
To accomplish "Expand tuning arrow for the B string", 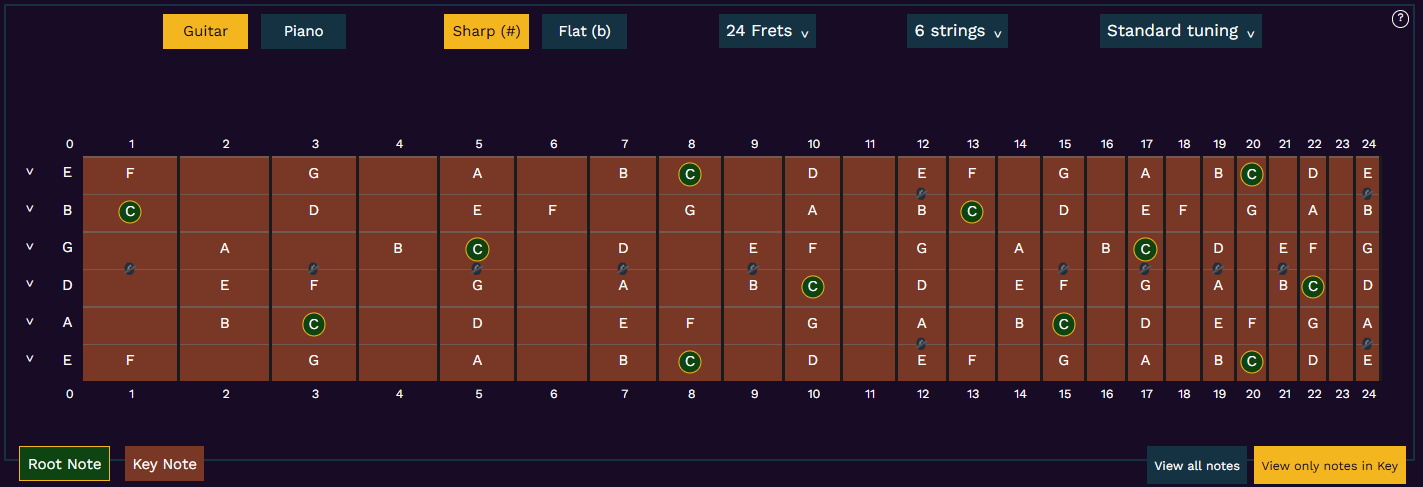I will tap(30, 210).
